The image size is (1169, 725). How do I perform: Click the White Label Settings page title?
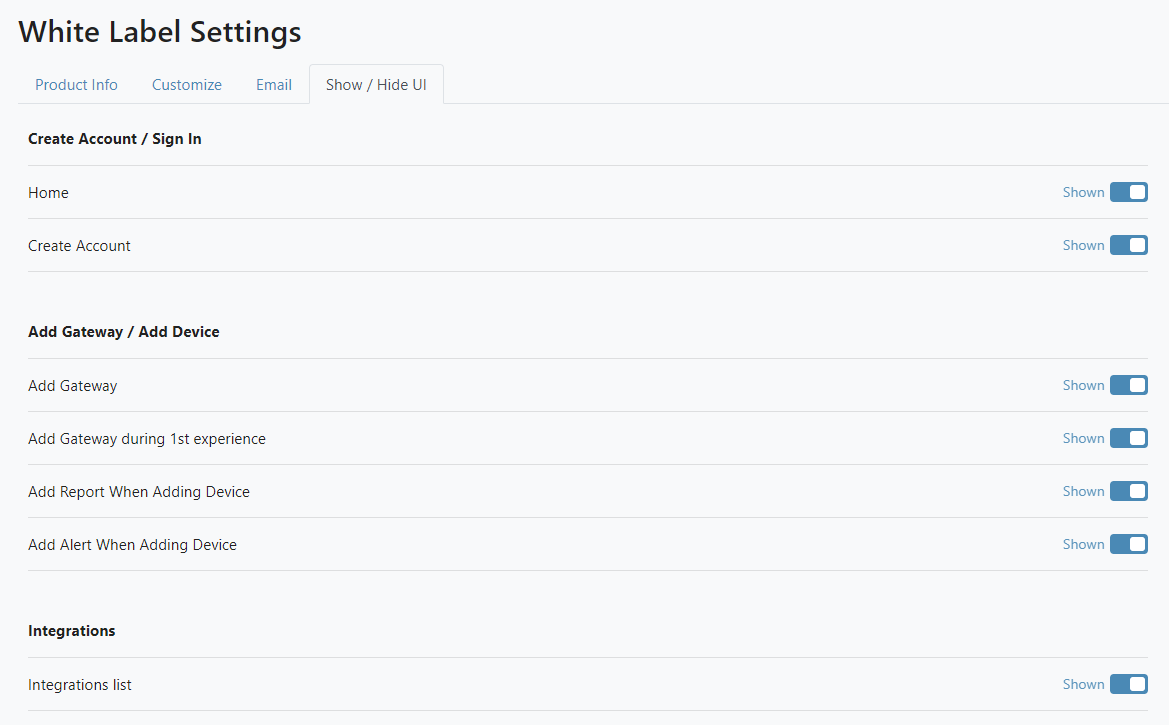coord(159,32)
